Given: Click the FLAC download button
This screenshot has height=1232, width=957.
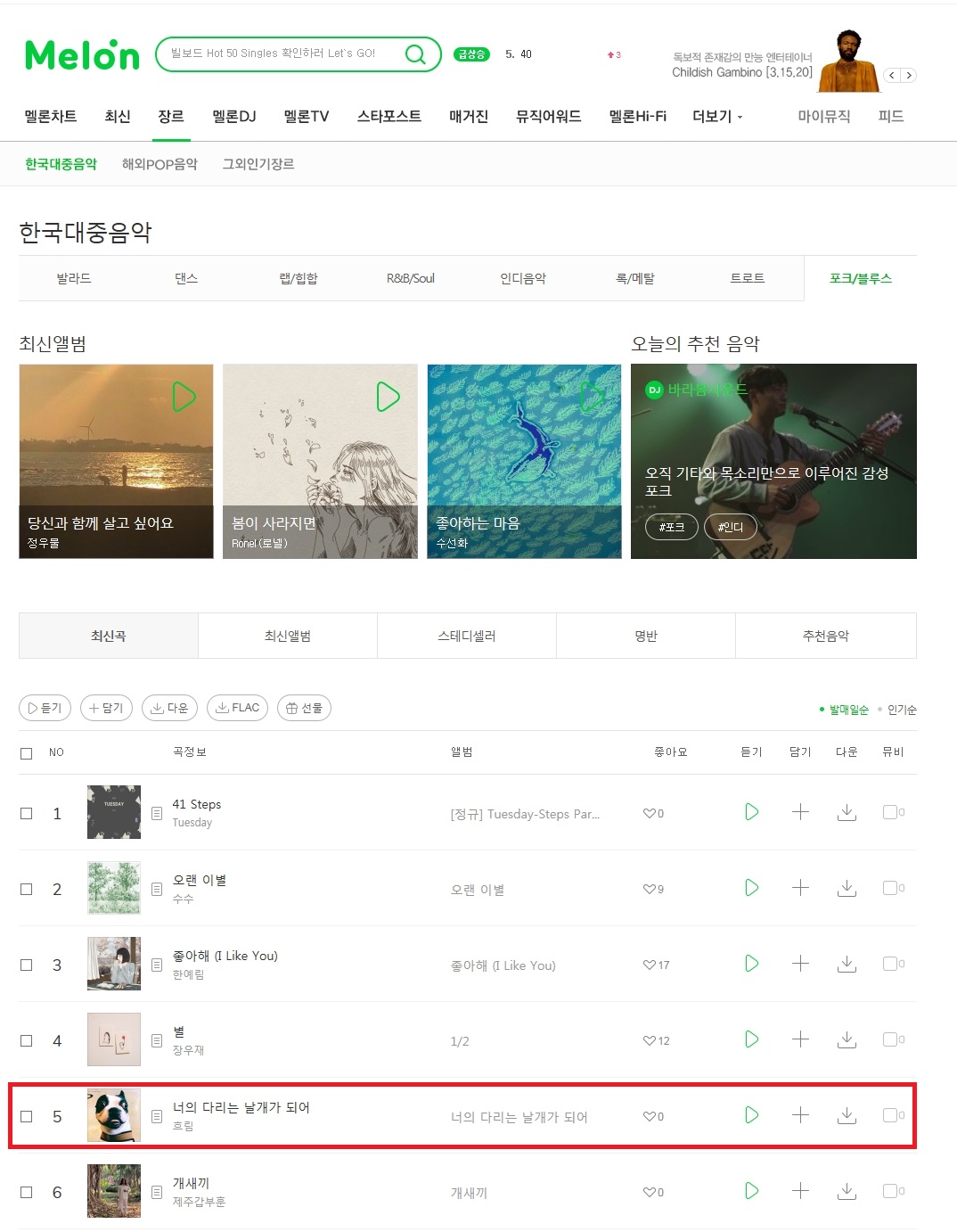Looking at the screenshot, I should [x=237, y=708].
